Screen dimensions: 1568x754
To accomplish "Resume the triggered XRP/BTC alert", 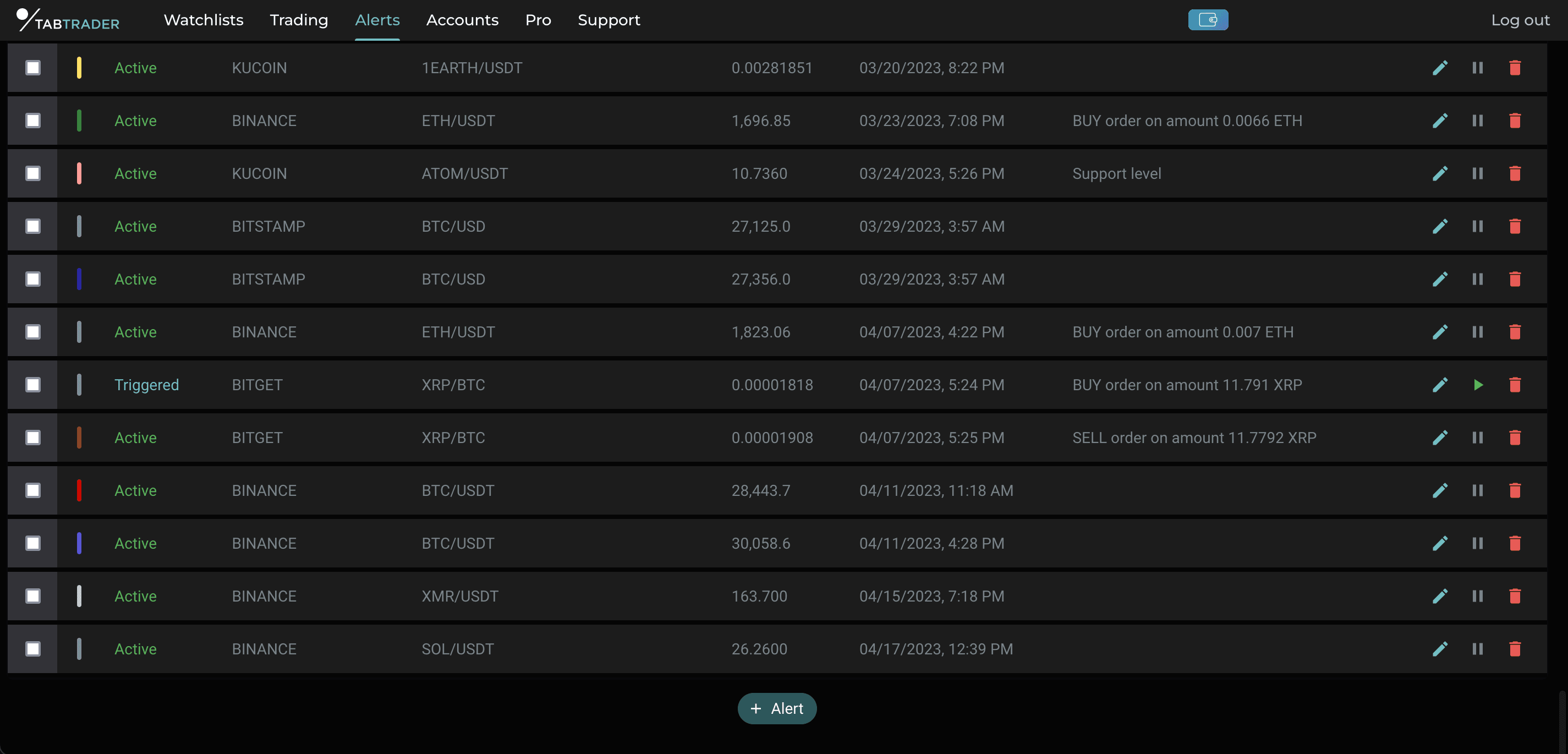I will click(1477, 385).
